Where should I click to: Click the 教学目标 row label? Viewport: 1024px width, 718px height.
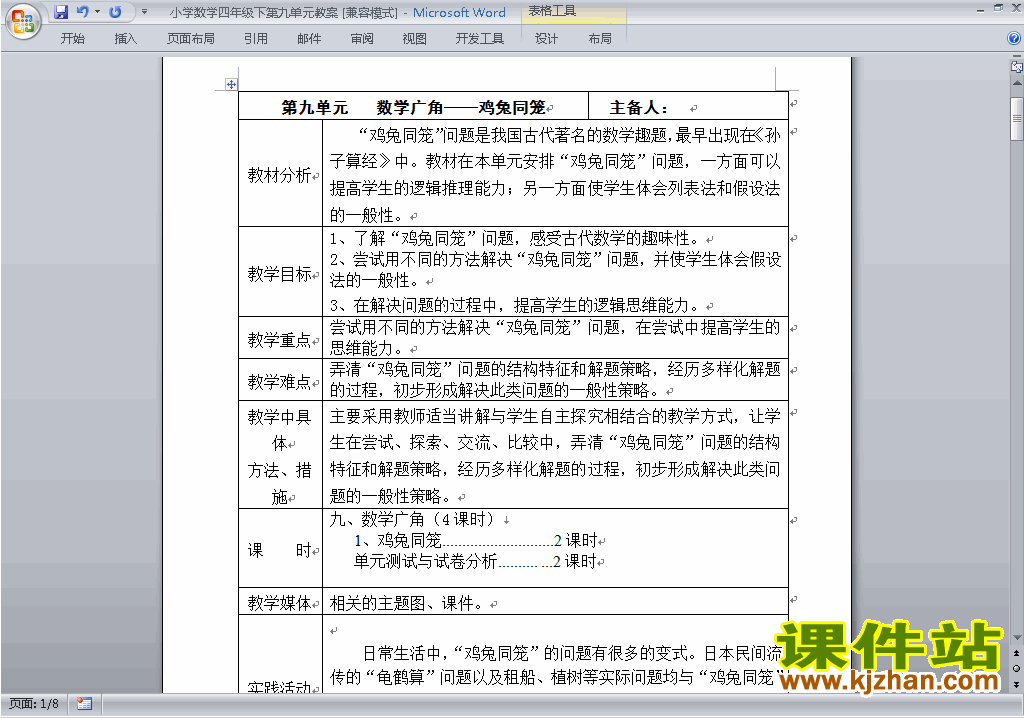(280, 273)
